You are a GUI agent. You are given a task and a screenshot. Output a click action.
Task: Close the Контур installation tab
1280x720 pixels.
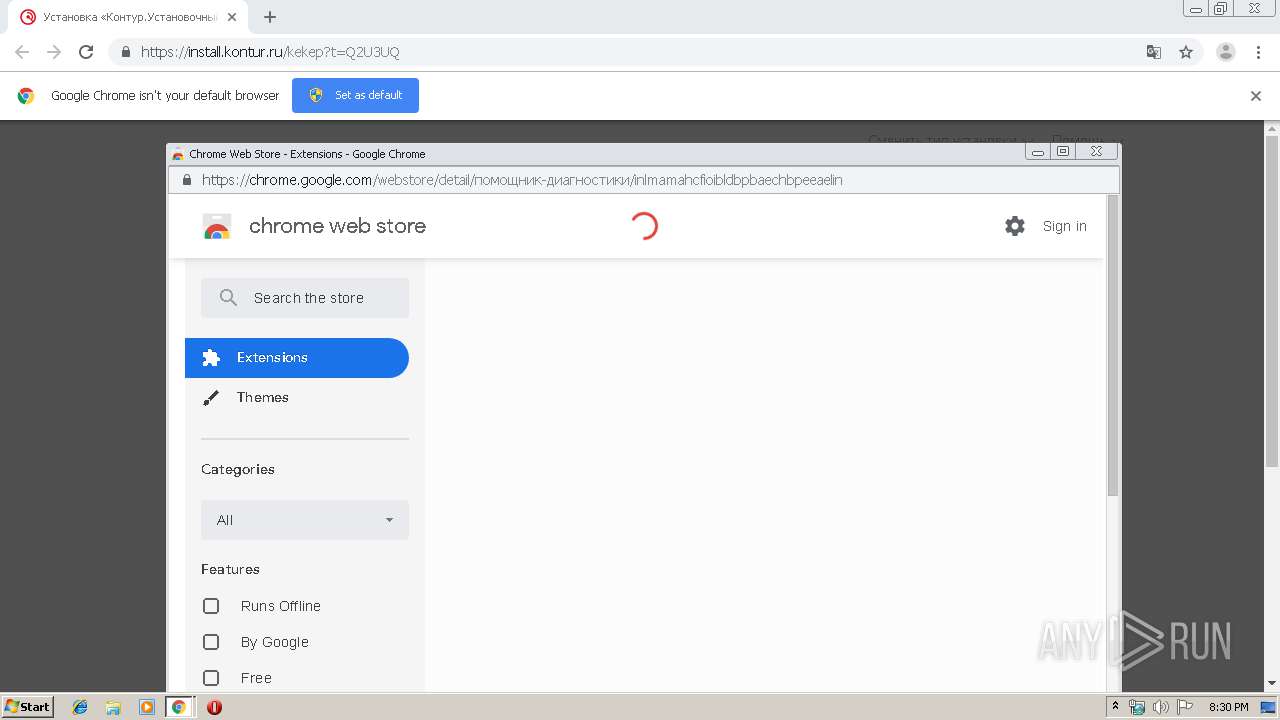(232, 17)
